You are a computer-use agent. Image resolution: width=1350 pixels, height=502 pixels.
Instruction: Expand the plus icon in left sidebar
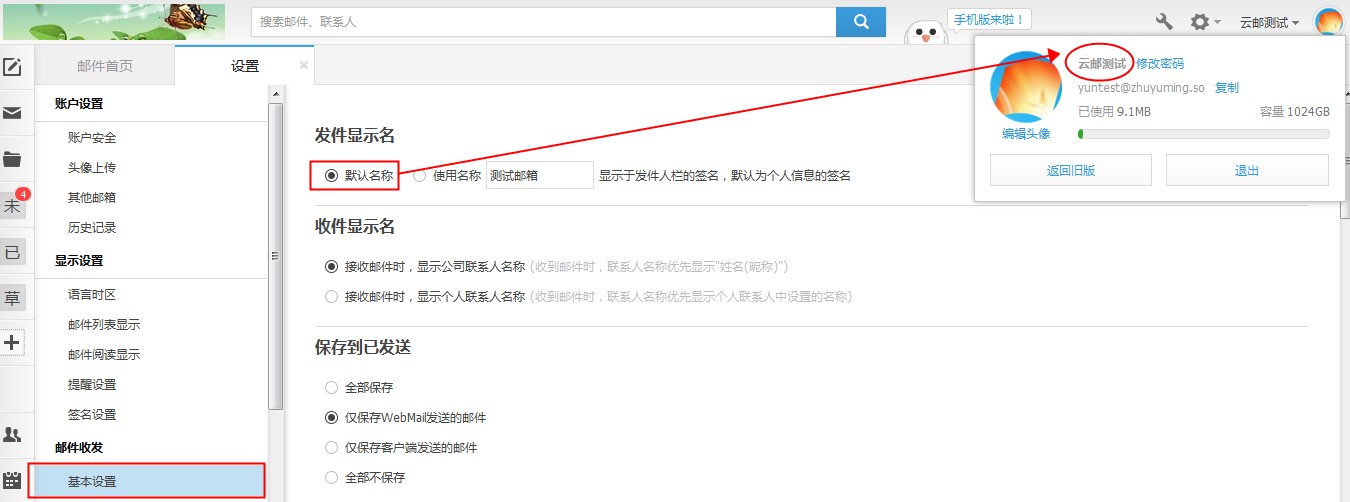click(12, 343)
